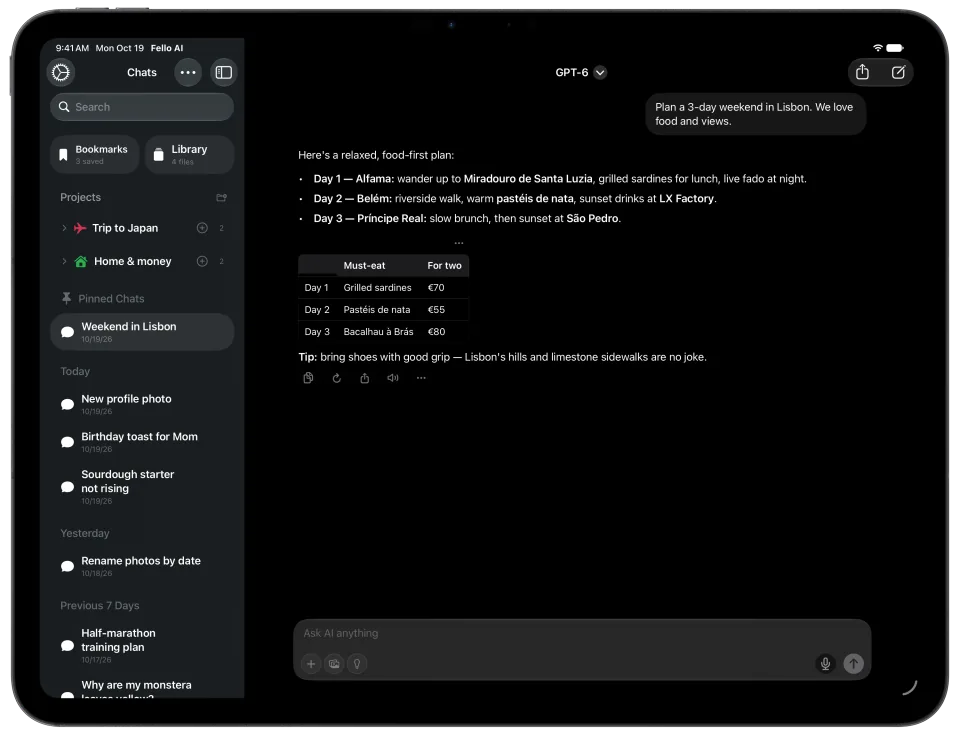960x736 pixels.
Task: Open the GPT-6 model selector dropdown
Action: pyautogui.click(x=580, y=72)
